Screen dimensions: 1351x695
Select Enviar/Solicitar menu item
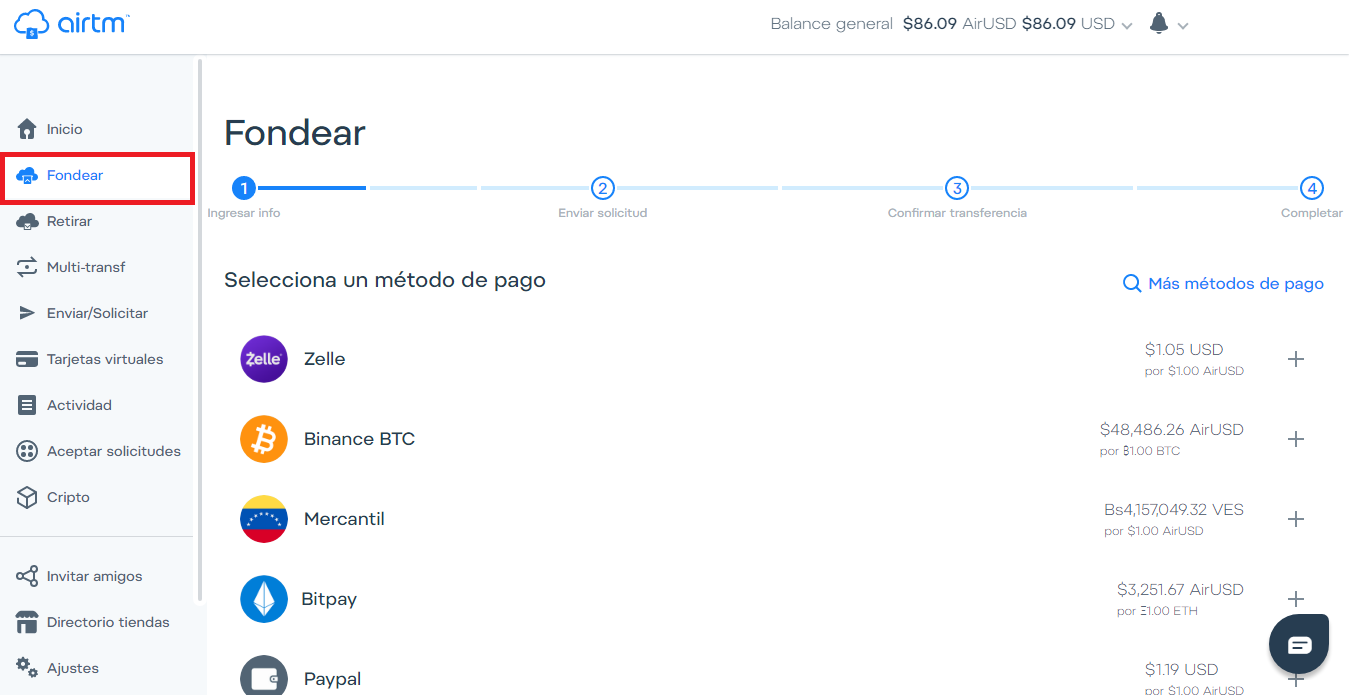[x=98, y=313]
